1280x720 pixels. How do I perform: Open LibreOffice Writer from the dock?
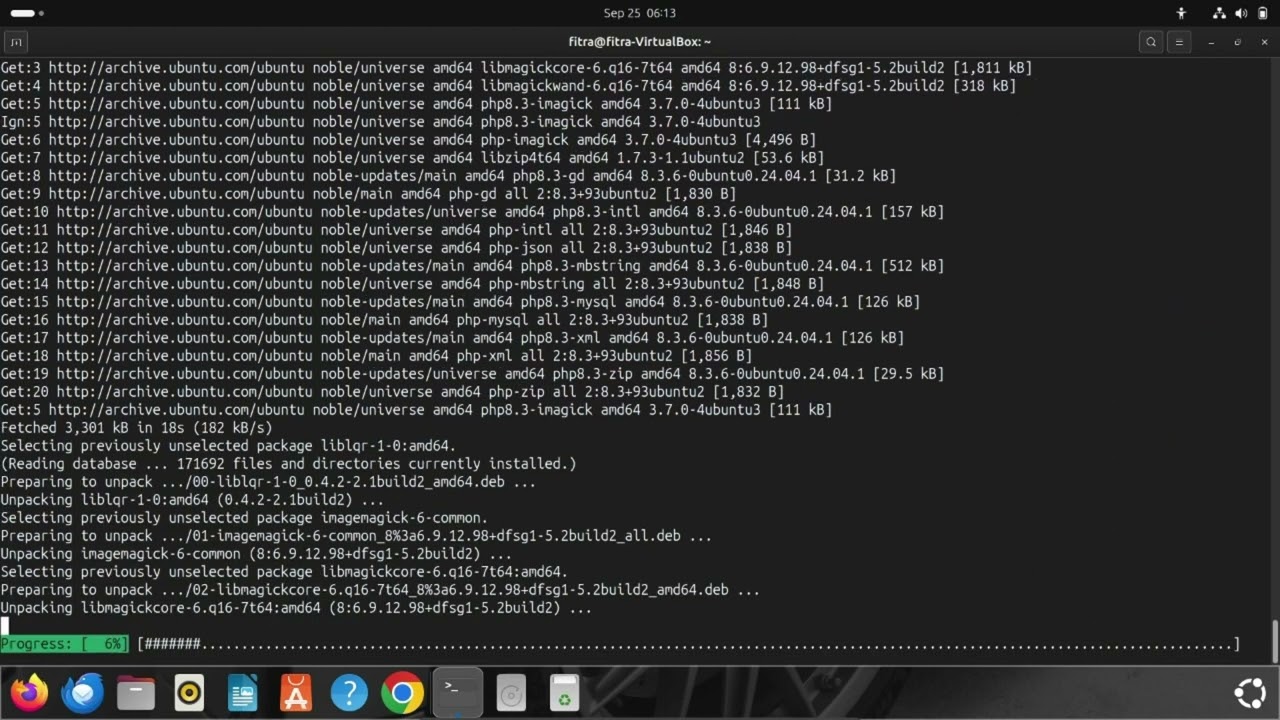pos(242,692)
